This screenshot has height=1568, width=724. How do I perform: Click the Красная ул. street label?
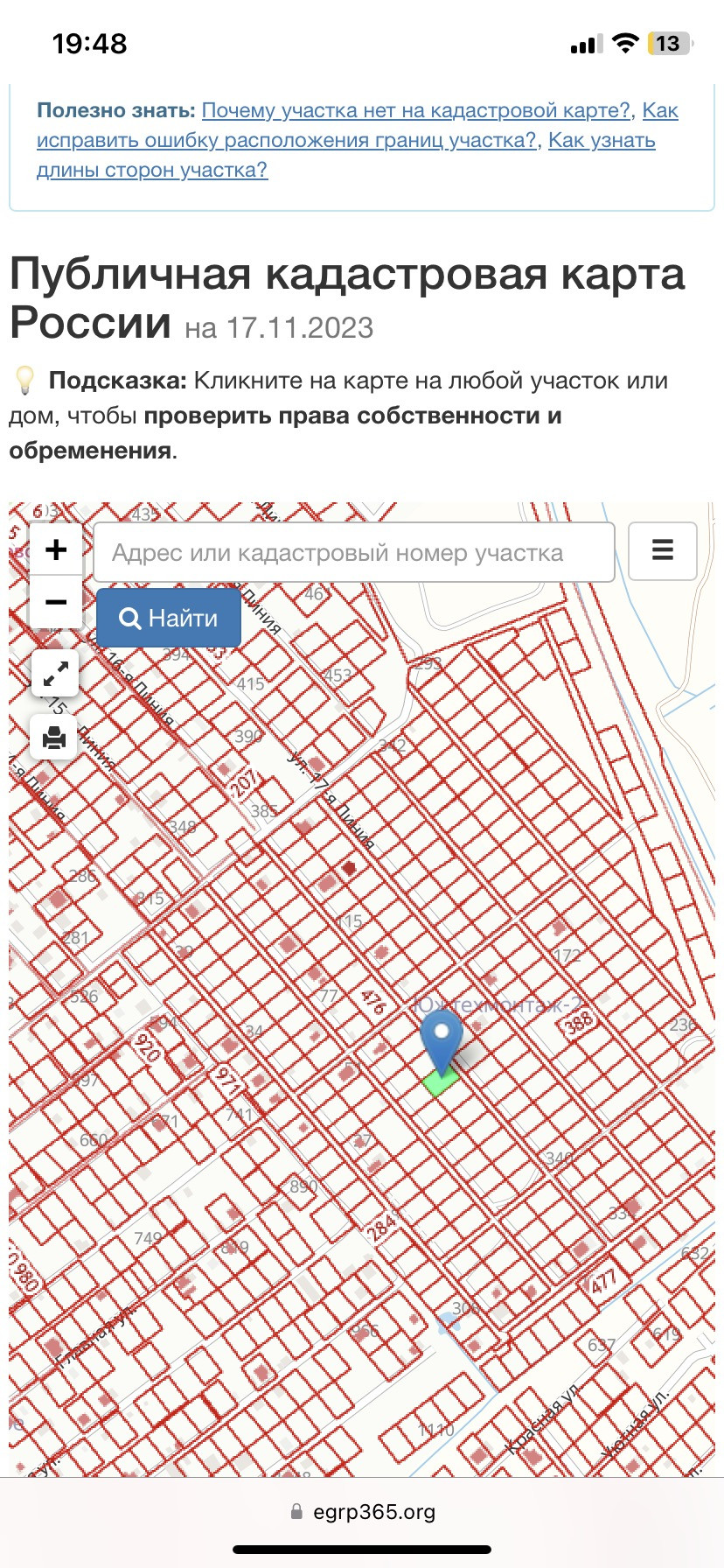click(544, 1418)
